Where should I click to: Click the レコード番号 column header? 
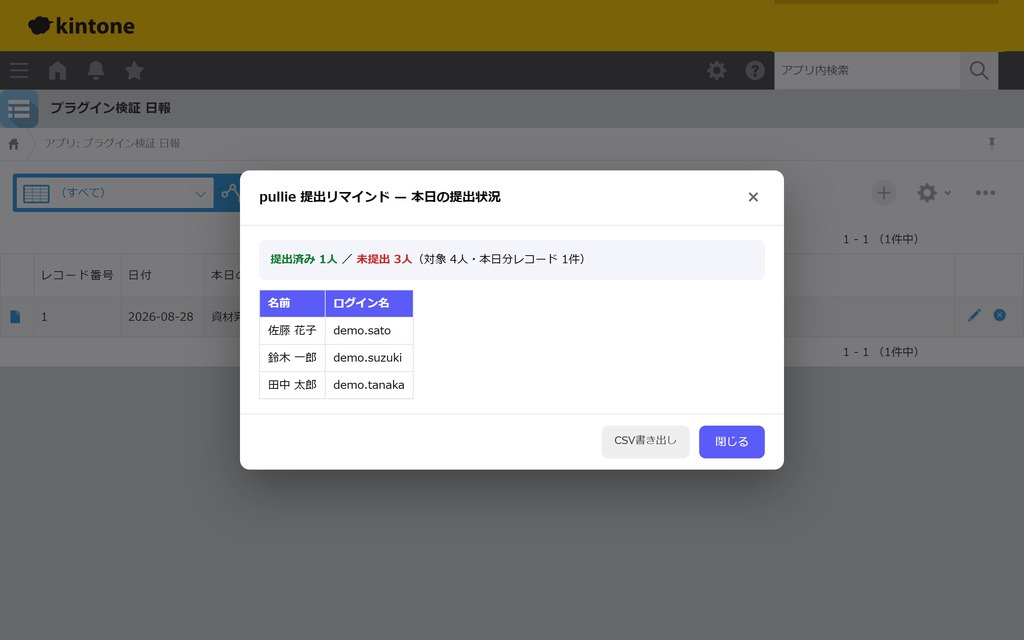pyautogui.click(x=77, y=276)
